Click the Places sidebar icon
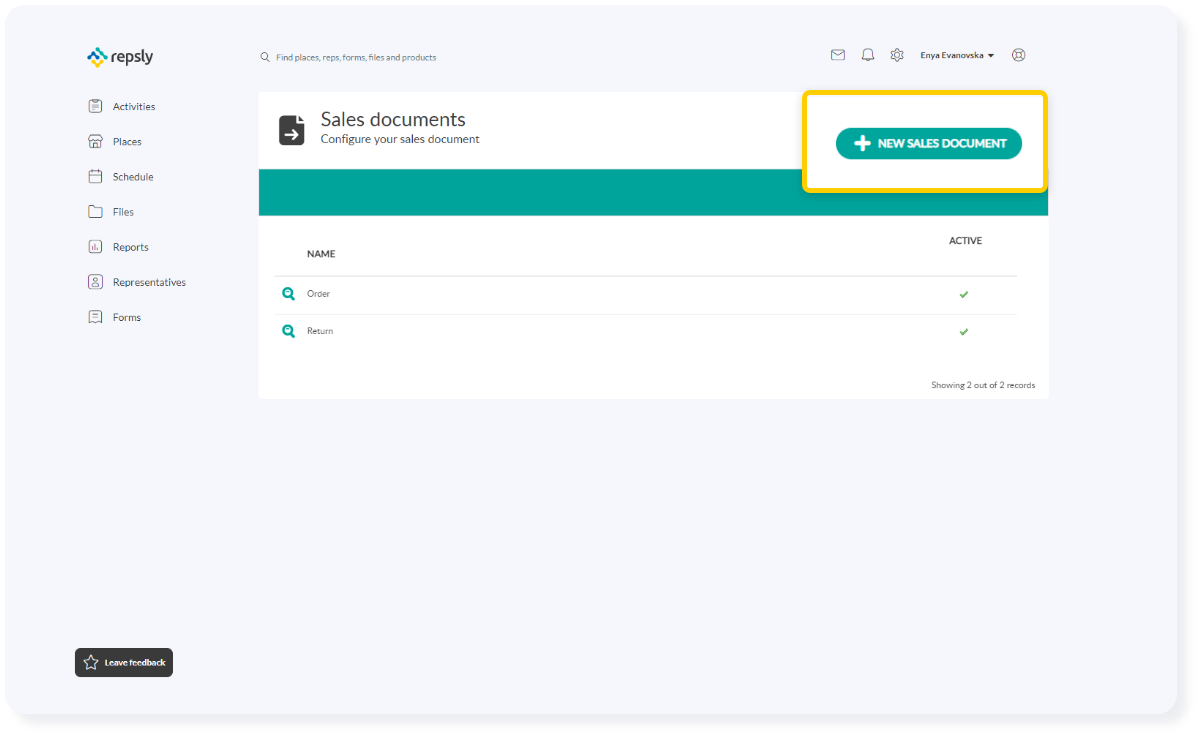This screenshot has width=1202, height=739. coord(95,141)
